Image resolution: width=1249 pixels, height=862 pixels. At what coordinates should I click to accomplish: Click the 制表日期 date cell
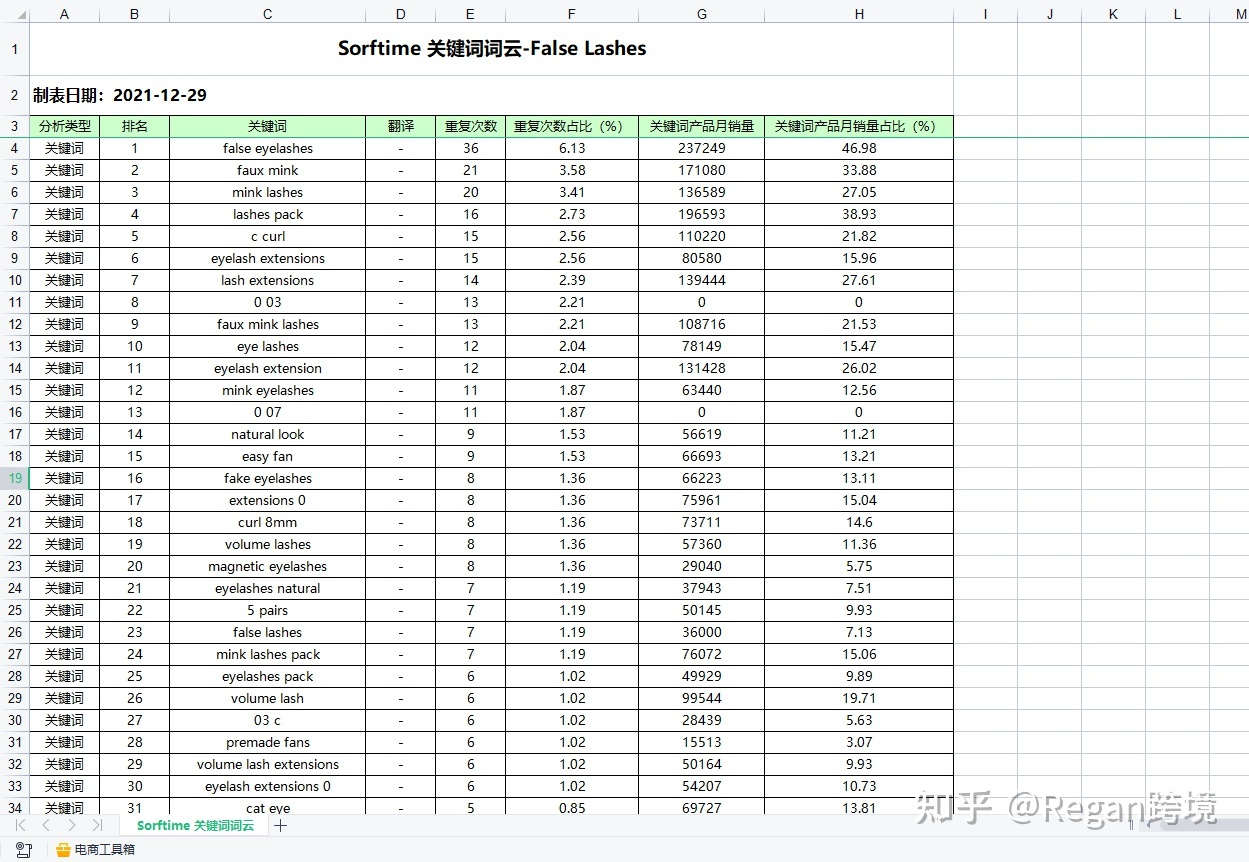coord(120,96)
